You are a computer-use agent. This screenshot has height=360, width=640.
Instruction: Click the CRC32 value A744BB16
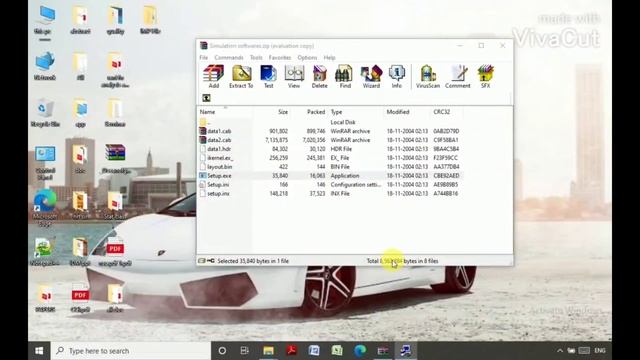(x=445, y=193)
